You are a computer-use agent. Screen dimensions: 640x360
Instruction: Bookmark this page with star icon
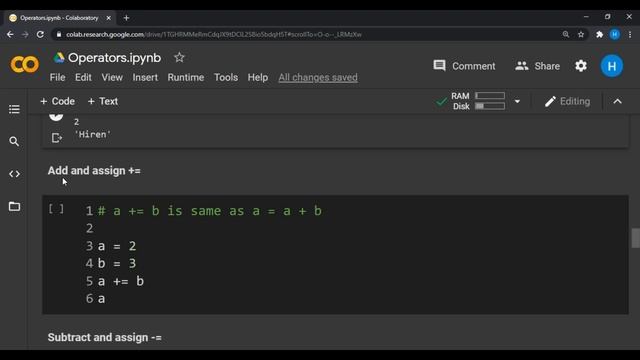point(581,34)
